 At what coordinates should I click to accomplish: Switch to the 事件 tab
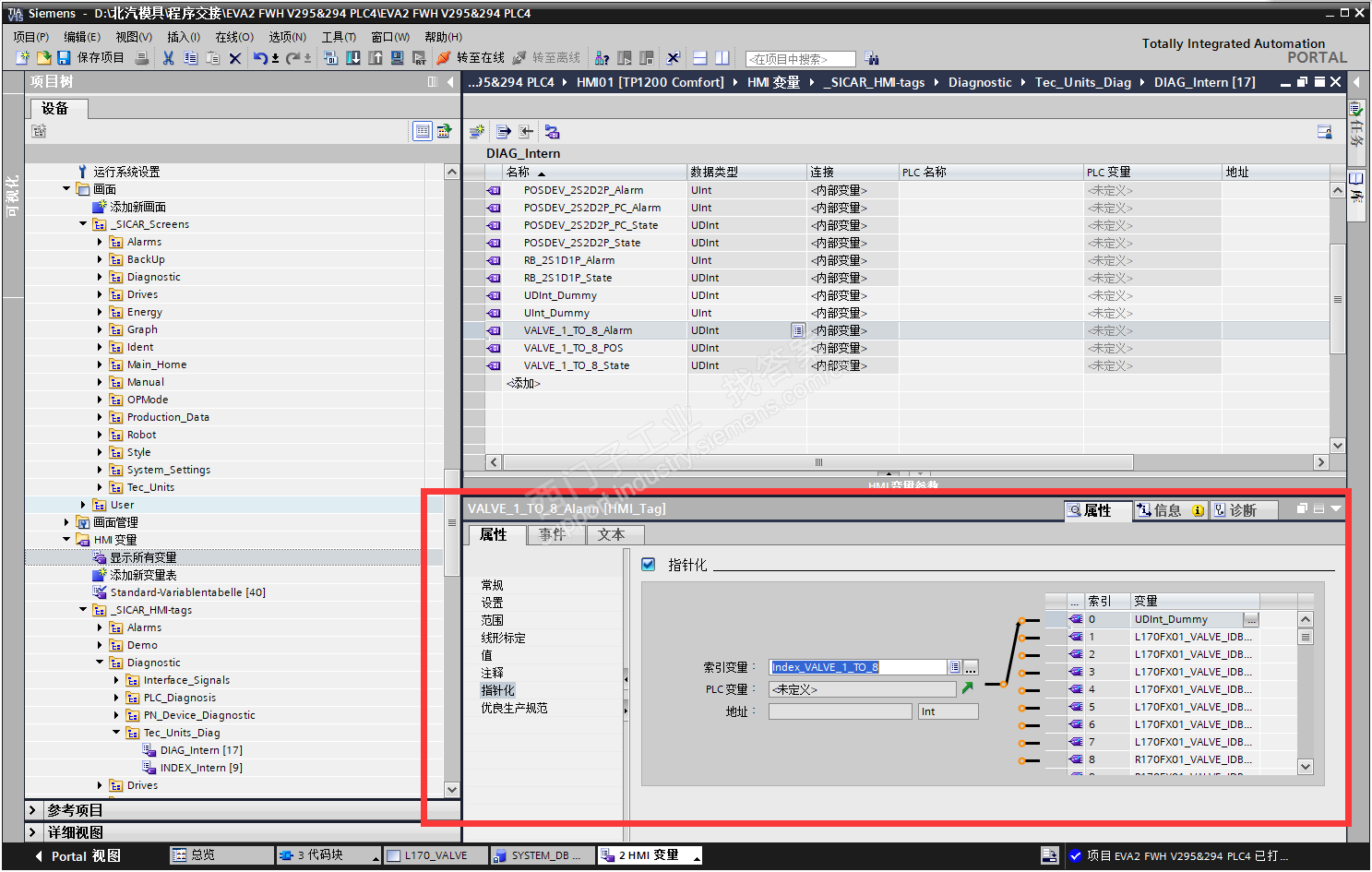tap(553, 535)
